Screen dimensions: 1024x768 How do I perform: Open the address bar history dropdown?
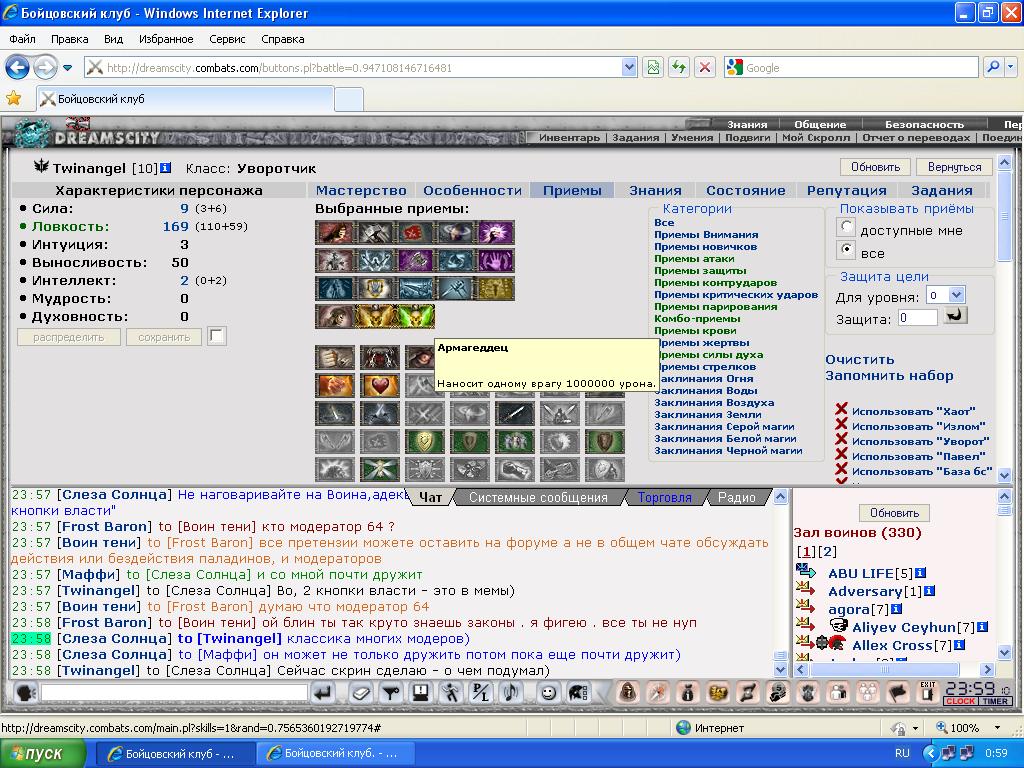[629, 67]
